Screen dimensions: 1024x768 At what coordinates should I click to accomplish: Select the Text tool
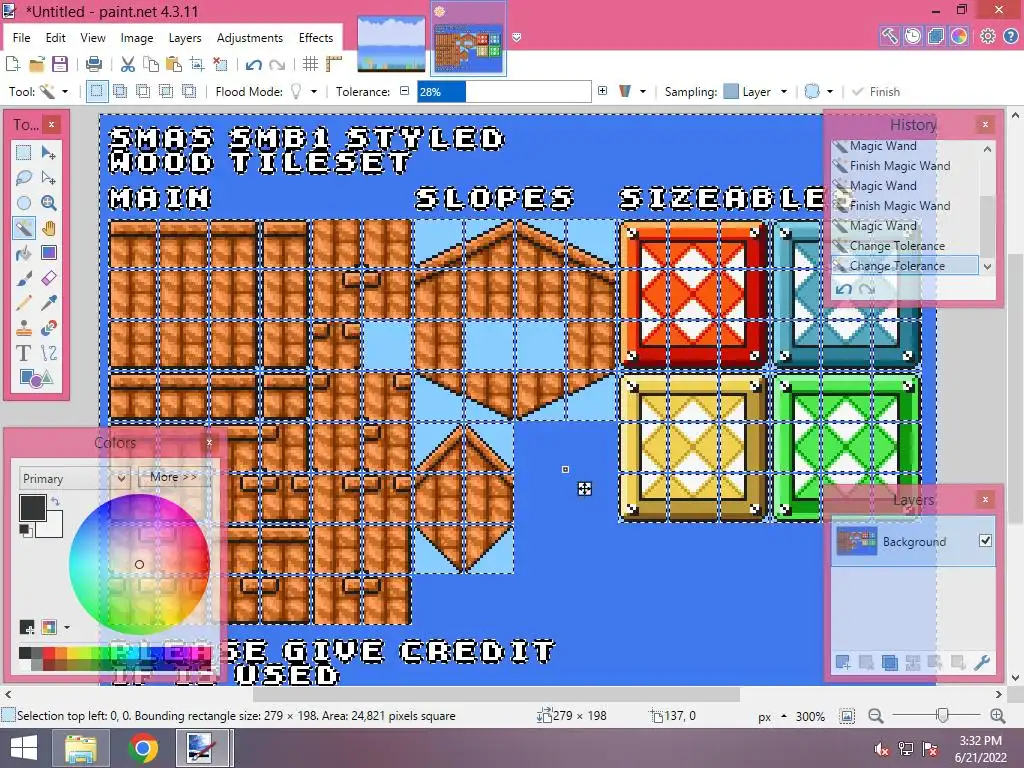[x=24, y=353]
